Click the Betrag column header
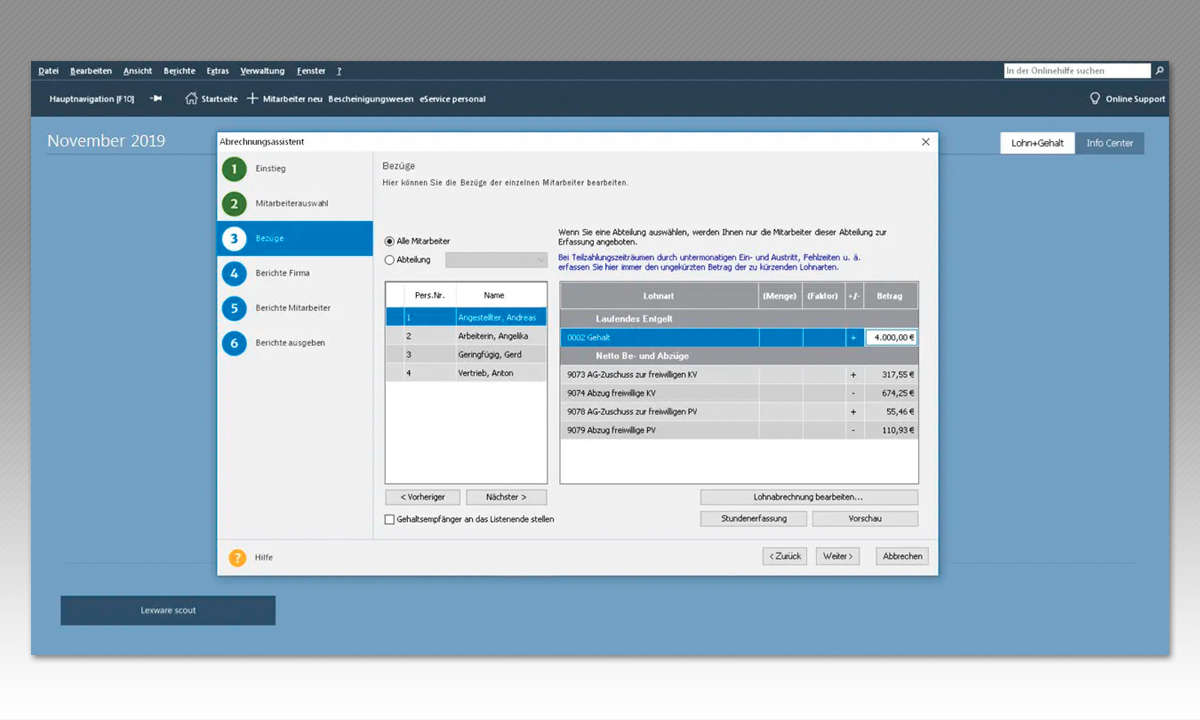The width and height of the screenshot is (1200, 720). point(890,295)
